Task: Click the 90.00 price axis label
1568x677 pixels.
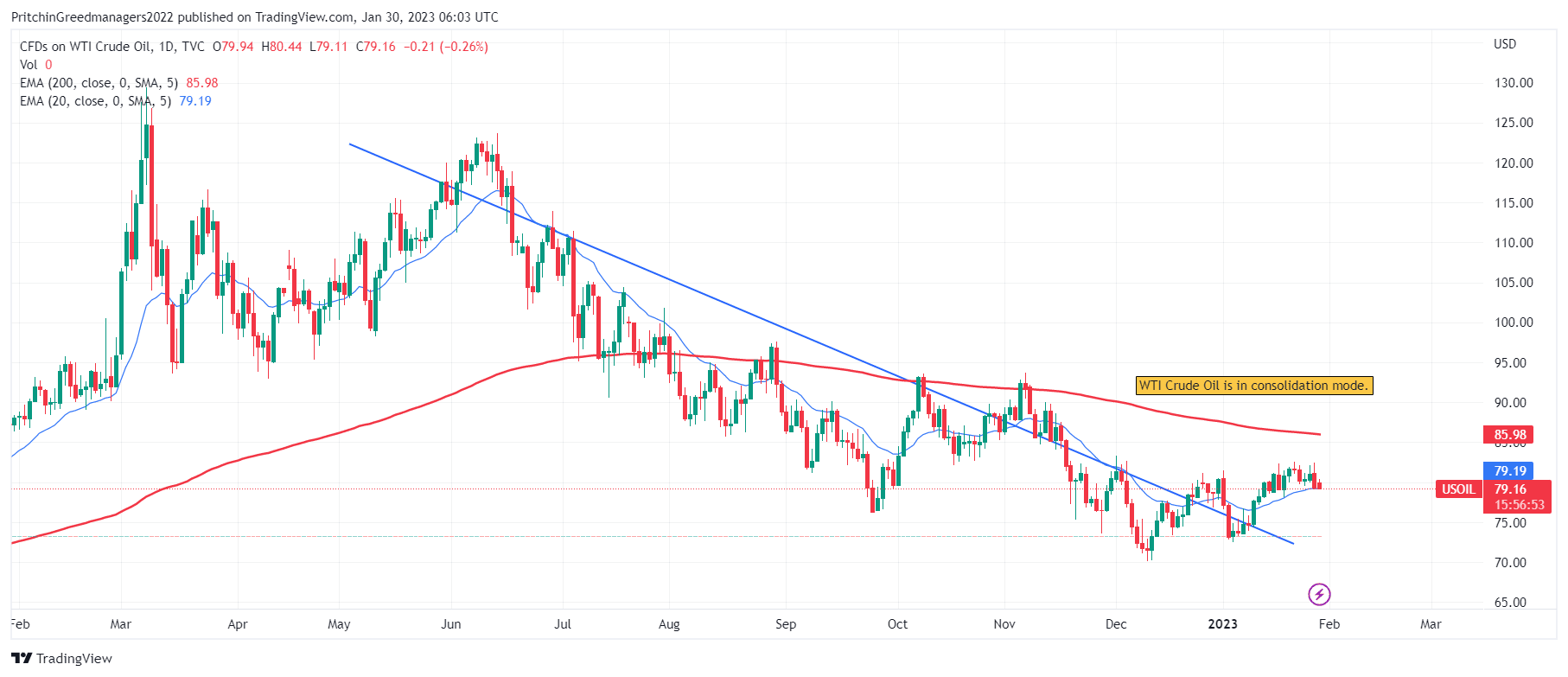Action: [x=1510, y=403]
